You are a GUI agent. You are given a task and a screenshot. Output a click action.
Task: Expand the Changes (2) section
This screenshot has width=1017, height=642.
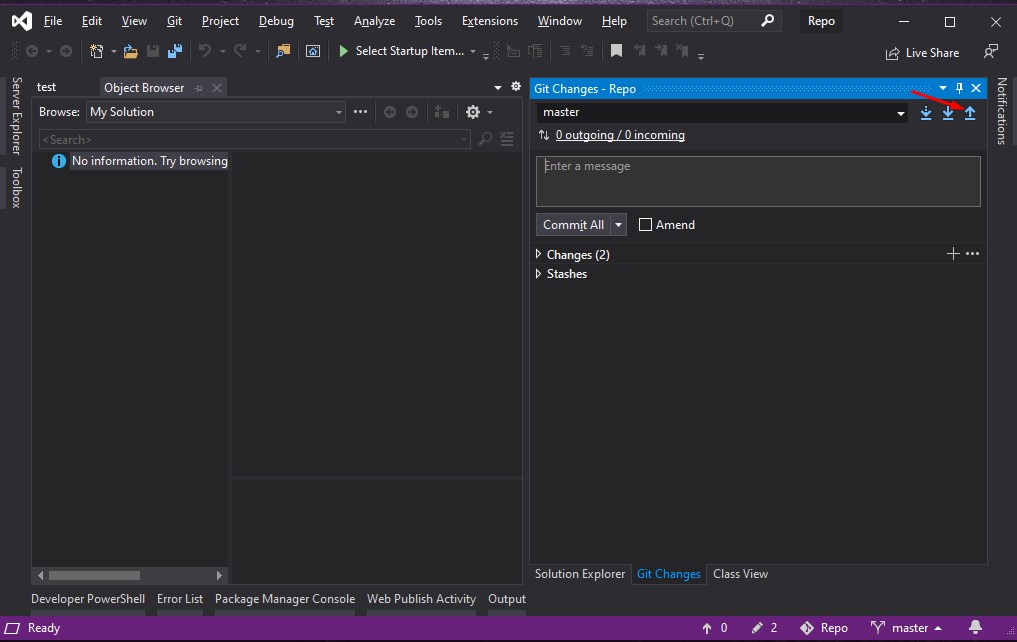[x=539, y=254]
